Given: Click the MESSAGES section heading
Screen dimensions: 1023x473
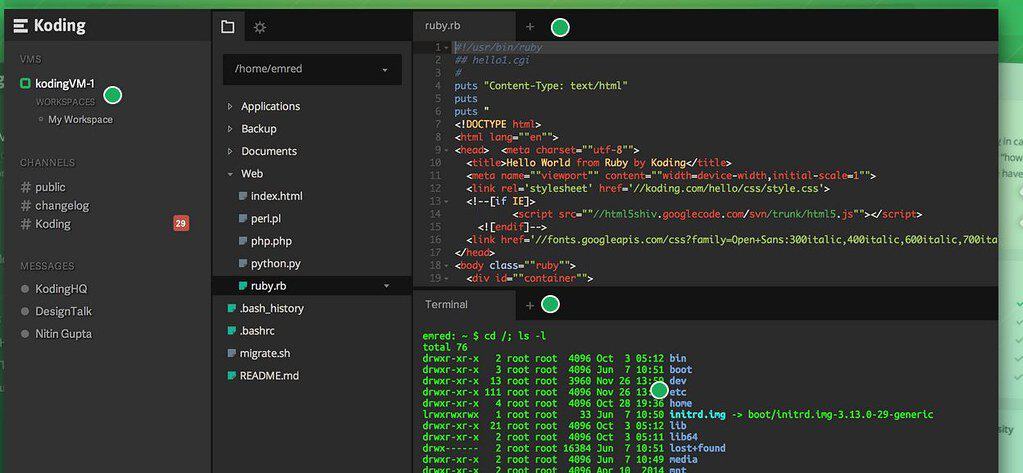Looking at the screenshot, I should 47,266.
